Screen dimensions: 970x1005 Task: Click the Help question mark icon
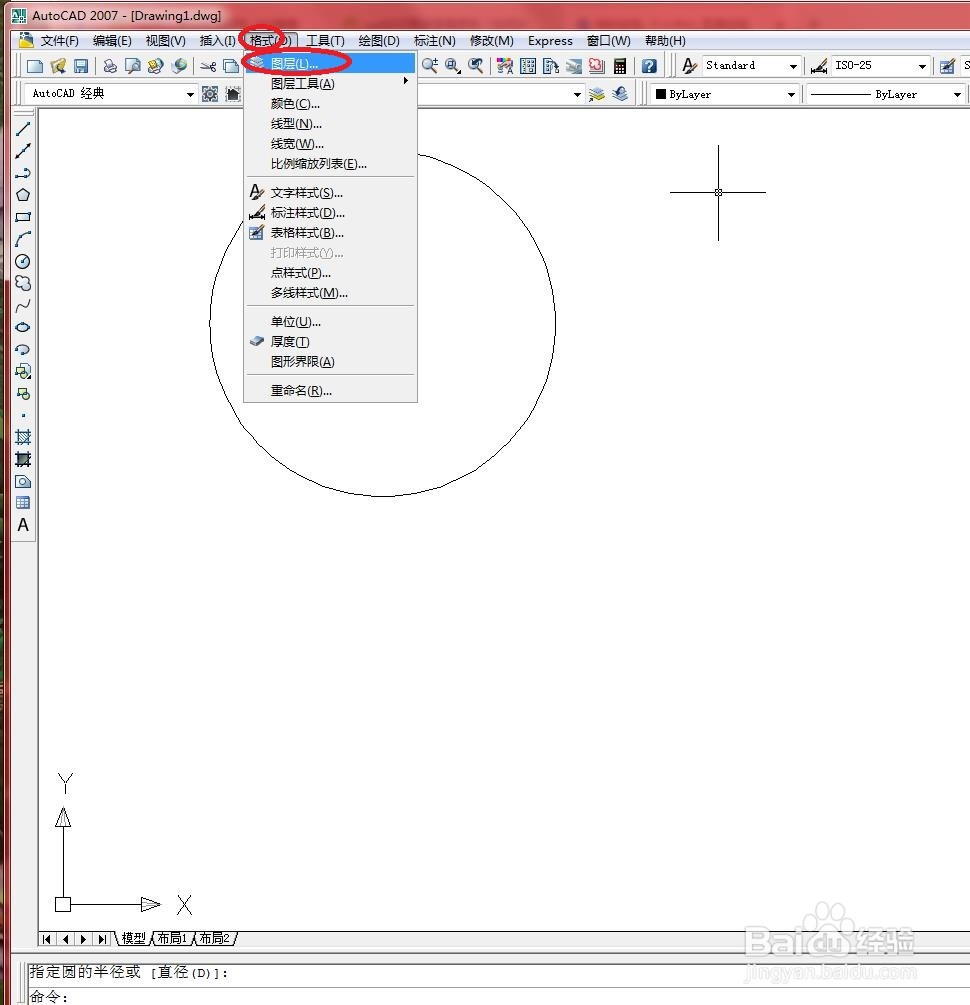tap(649, 65)
